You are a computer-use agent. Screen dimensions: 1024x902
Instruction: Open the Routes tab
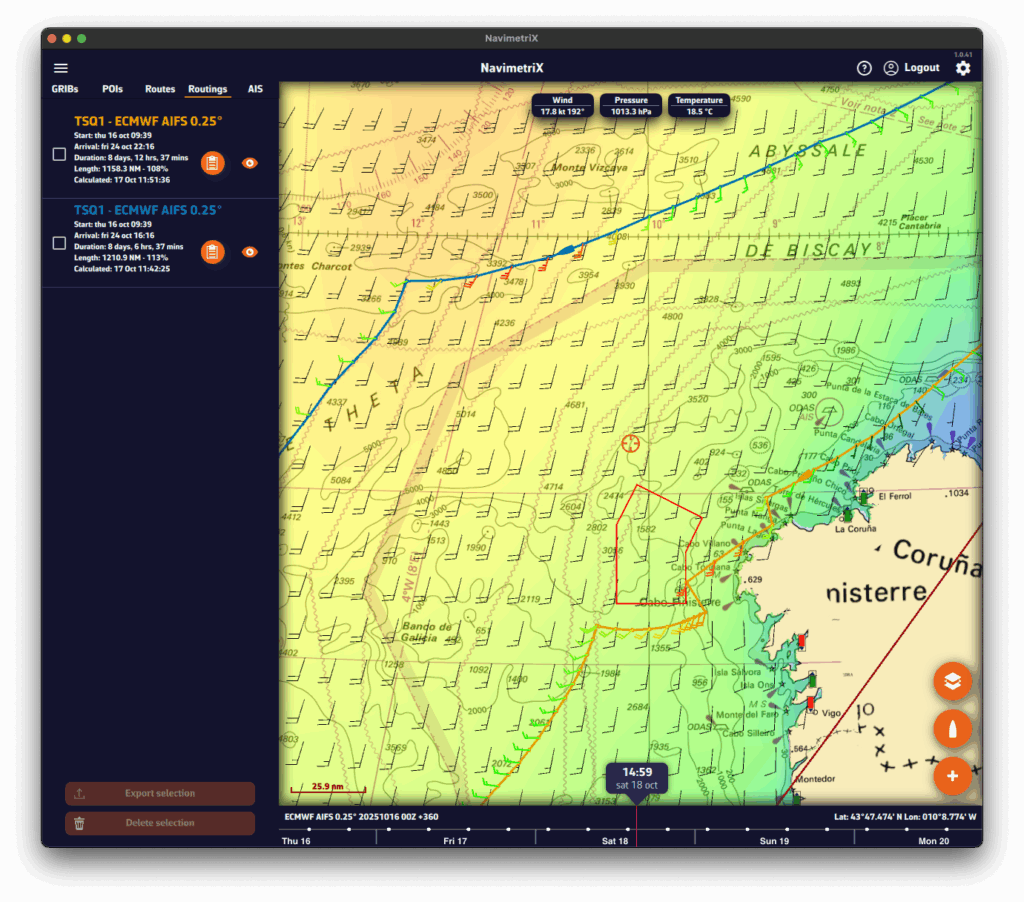(x=160, y=89)
